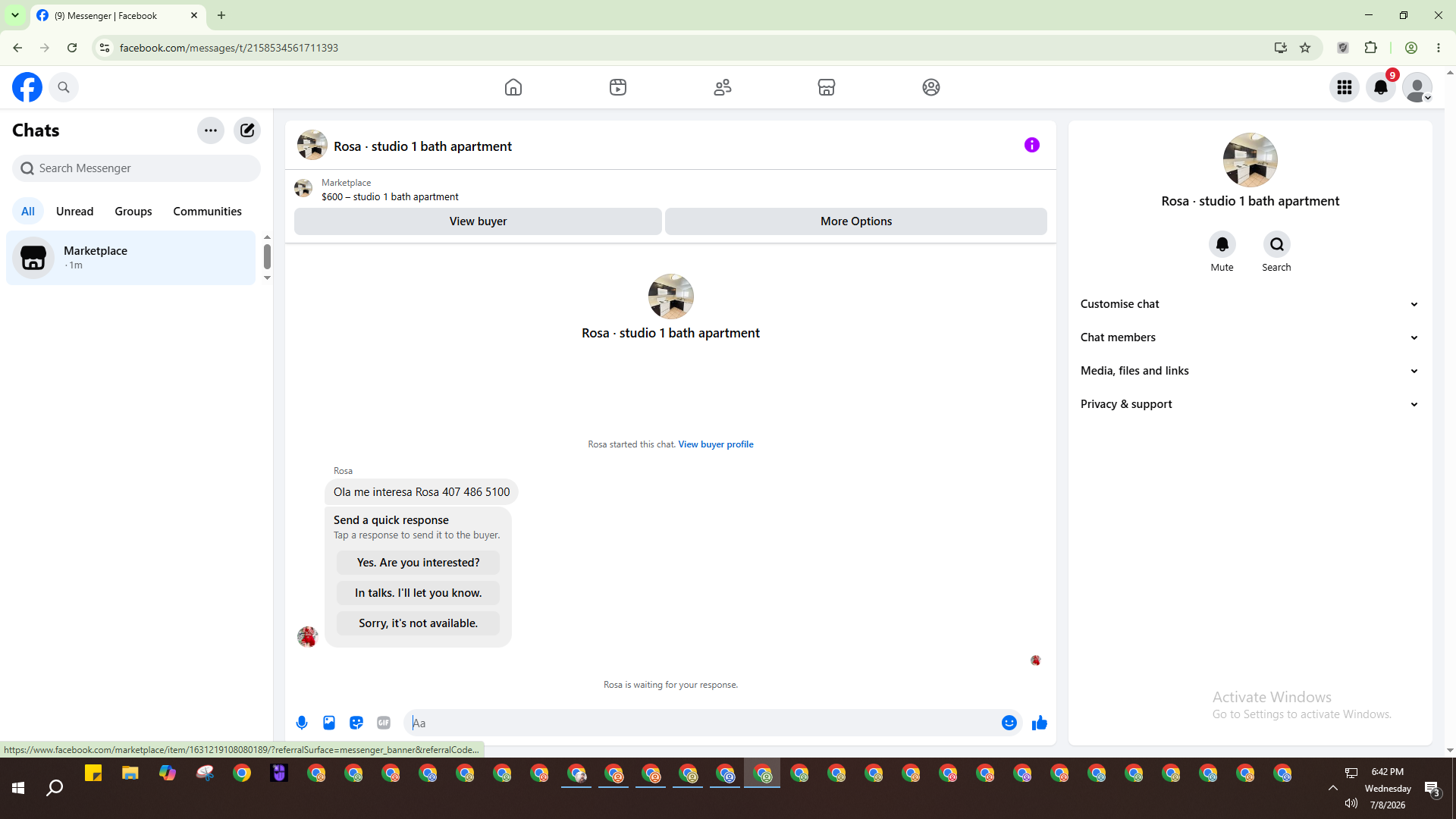Open the Facebook search icon

click(64, 87)
